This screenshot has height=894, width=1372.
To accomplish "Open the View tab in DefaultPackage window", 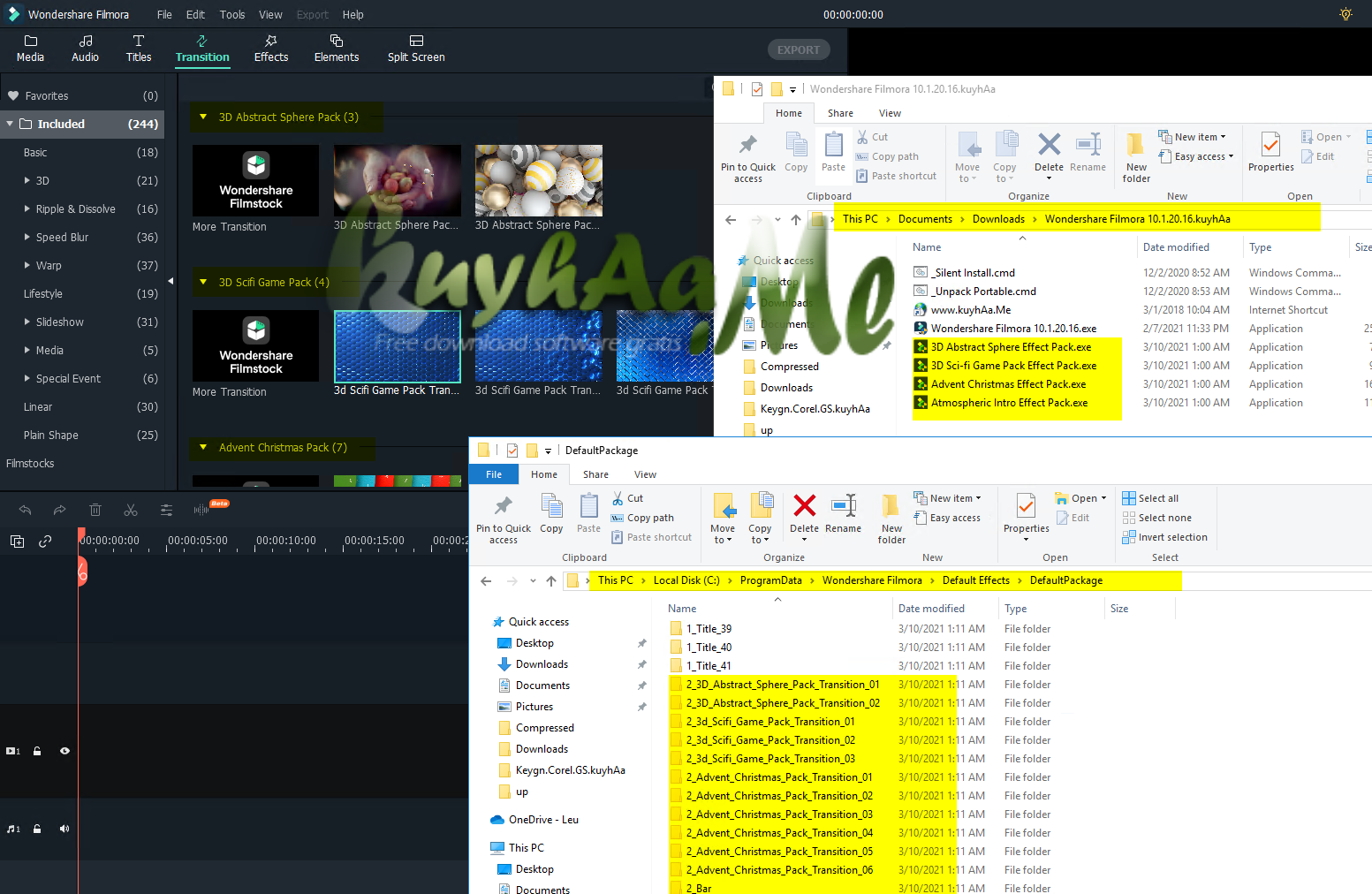I will pos(645,474).
